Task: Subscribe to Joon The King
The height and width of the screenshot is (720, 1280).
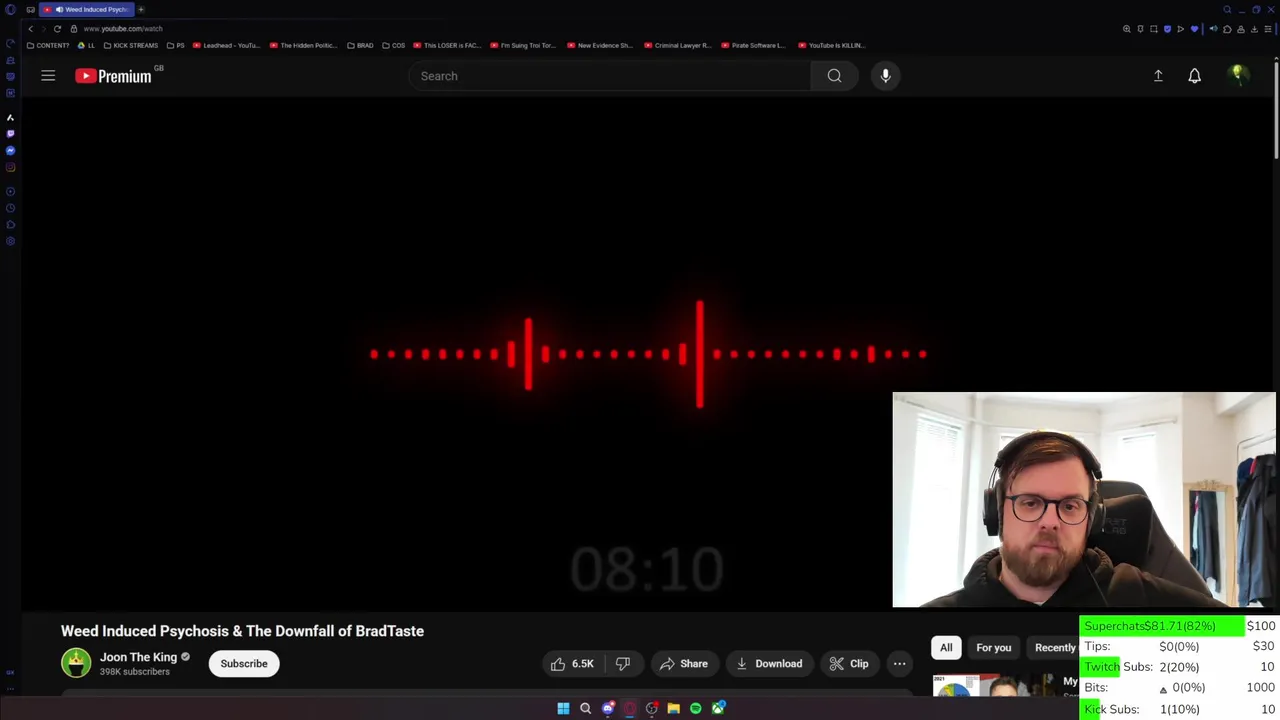Action: point(244,664)
